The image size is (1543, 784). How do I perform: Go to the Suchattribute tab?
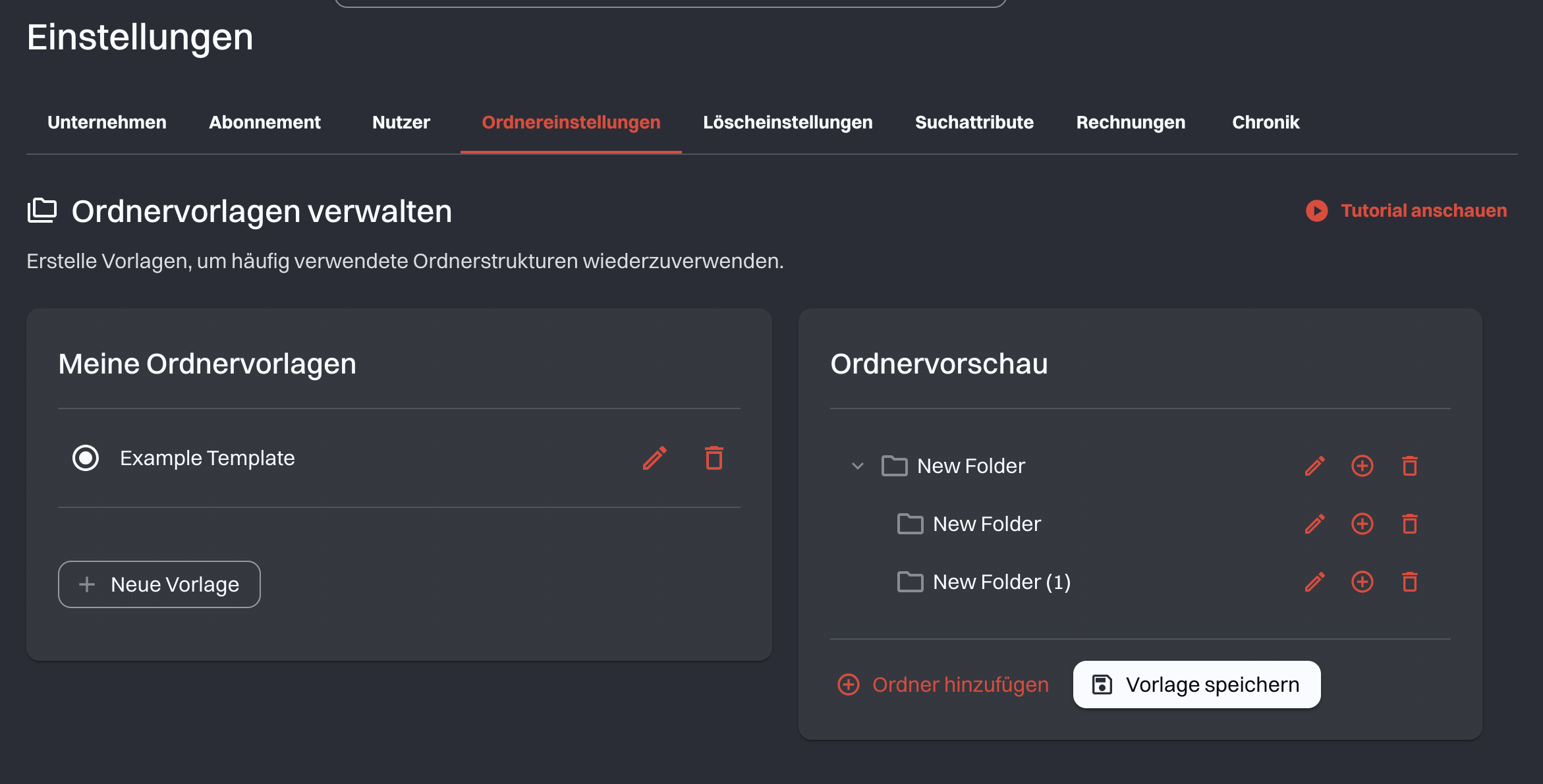click(x=974, y=123)
